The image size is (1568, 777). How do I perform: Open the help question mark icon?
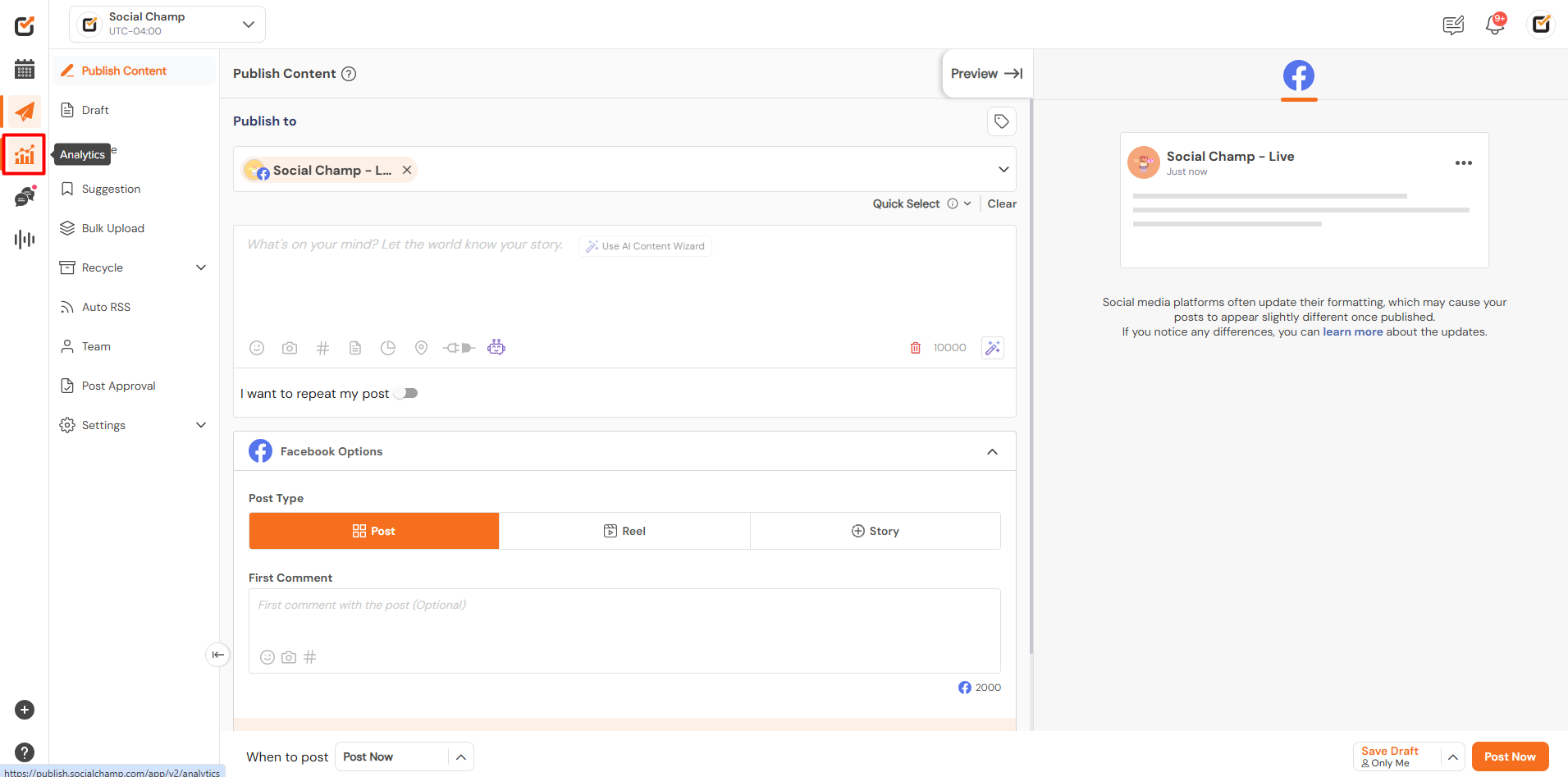25,752
